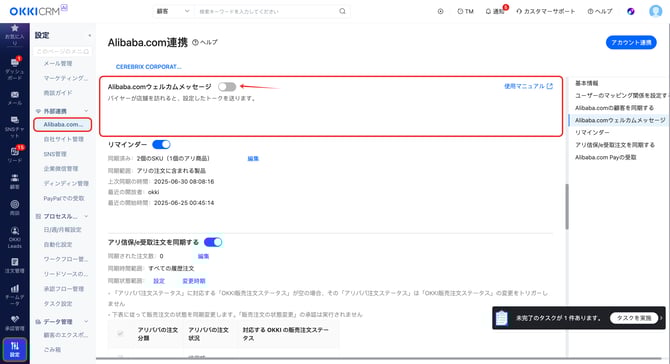
Task: Focus the settings menu search box
Action: click(x=63, y=51)
